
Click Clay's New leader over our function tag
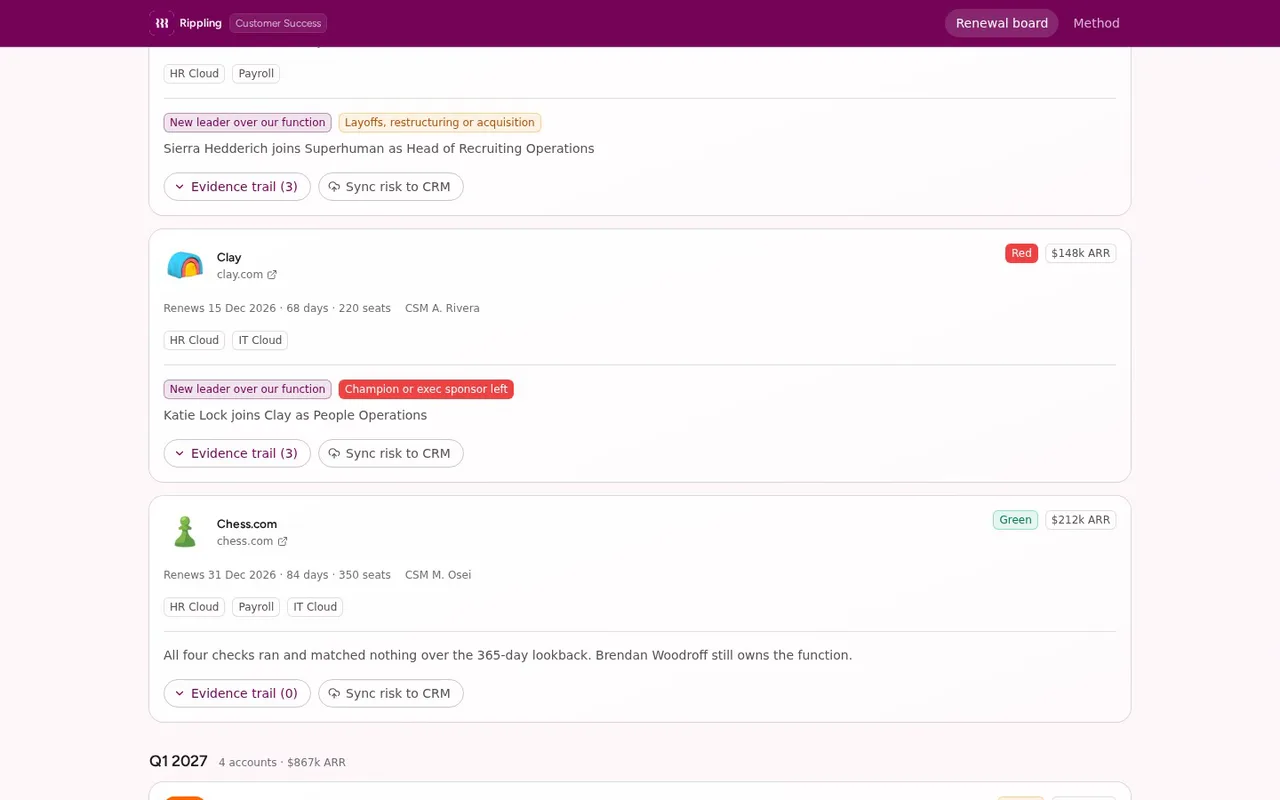[247, 389]
